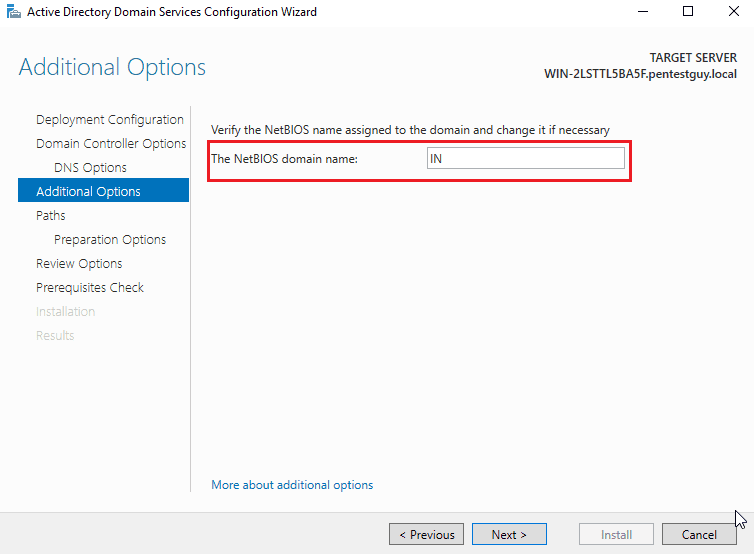The image size is (754, 554).
Task: Click the target server name text
Action: tap(640, 74)
